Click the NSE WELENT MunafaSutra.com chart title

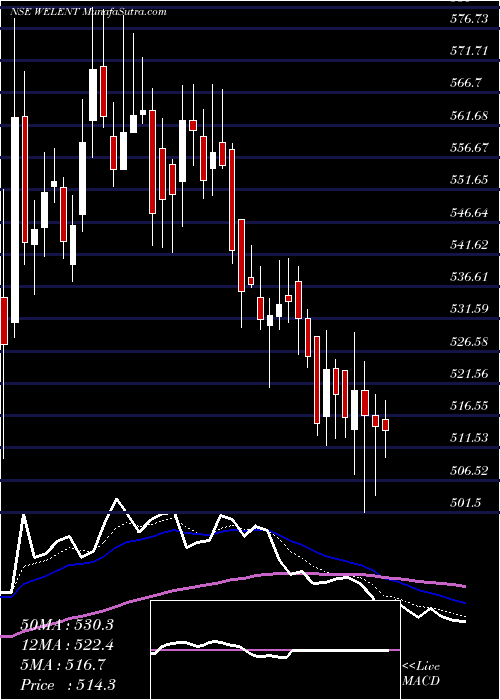pyautogui.click(x=88, y=12)
